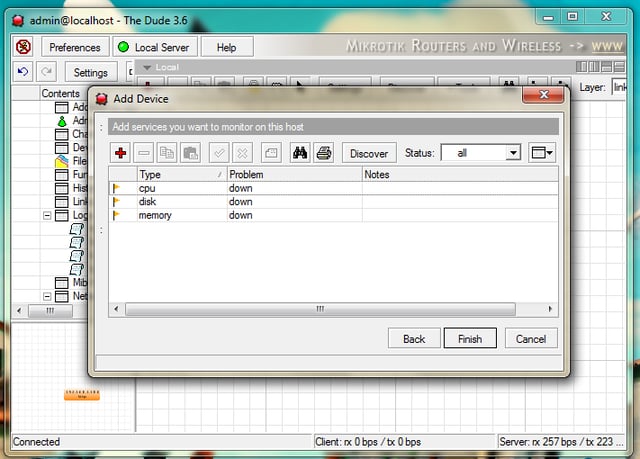Click the two-column pane layout icon

click(594, 67)
